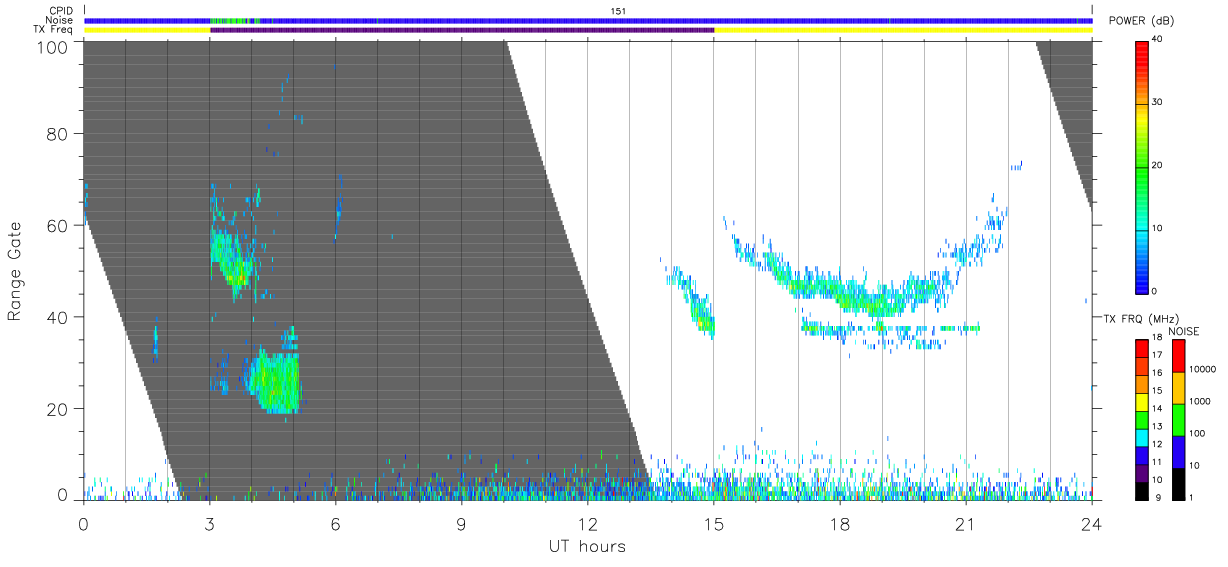Click the noise legend's "10000" label

pos(1204,369)
